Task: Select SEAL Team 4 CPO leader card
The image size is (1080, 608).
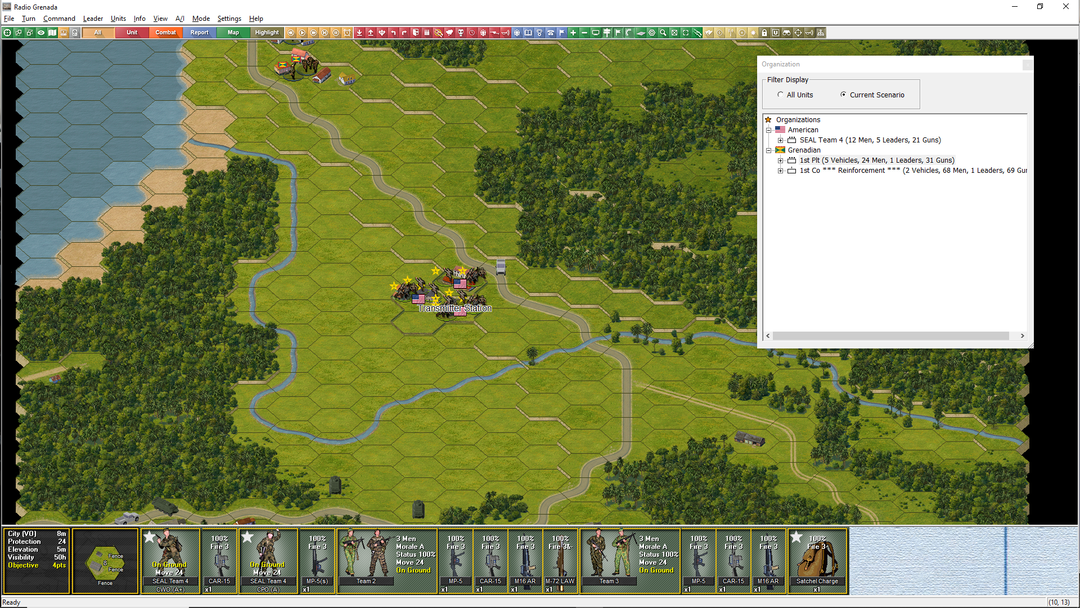Action: (268, 561)
